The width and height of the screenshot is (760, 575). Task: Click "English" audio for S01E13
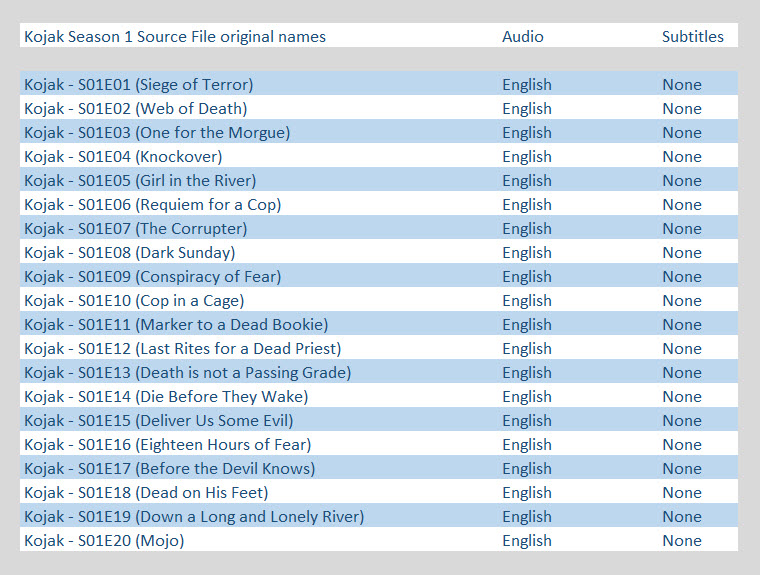point(527,373)
